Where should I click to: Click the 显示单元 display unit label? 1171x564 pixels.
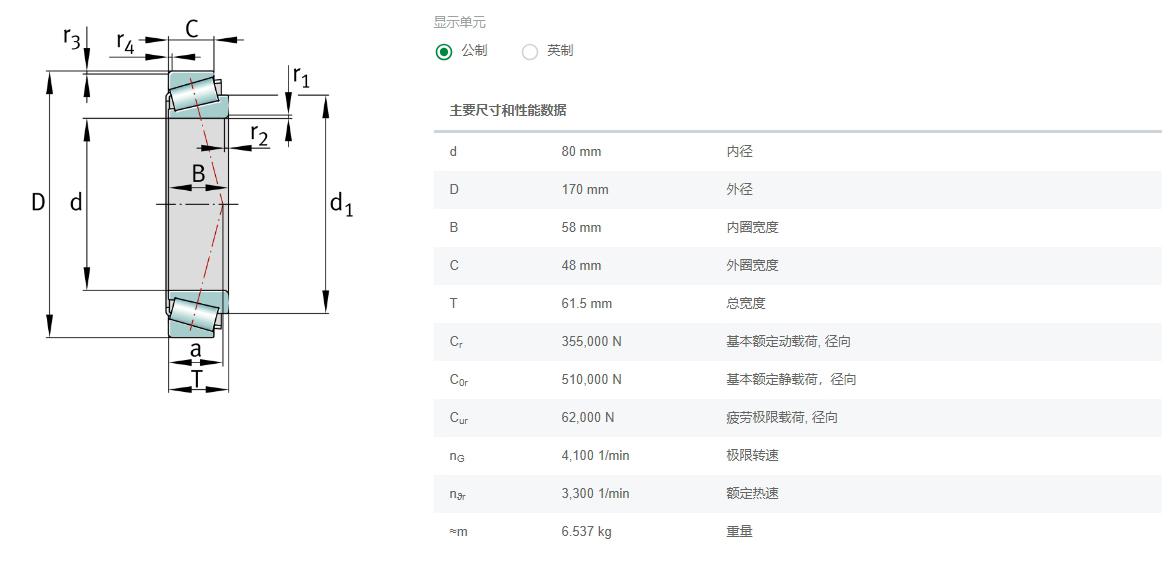pyautogui.click(x=459, y=22)
